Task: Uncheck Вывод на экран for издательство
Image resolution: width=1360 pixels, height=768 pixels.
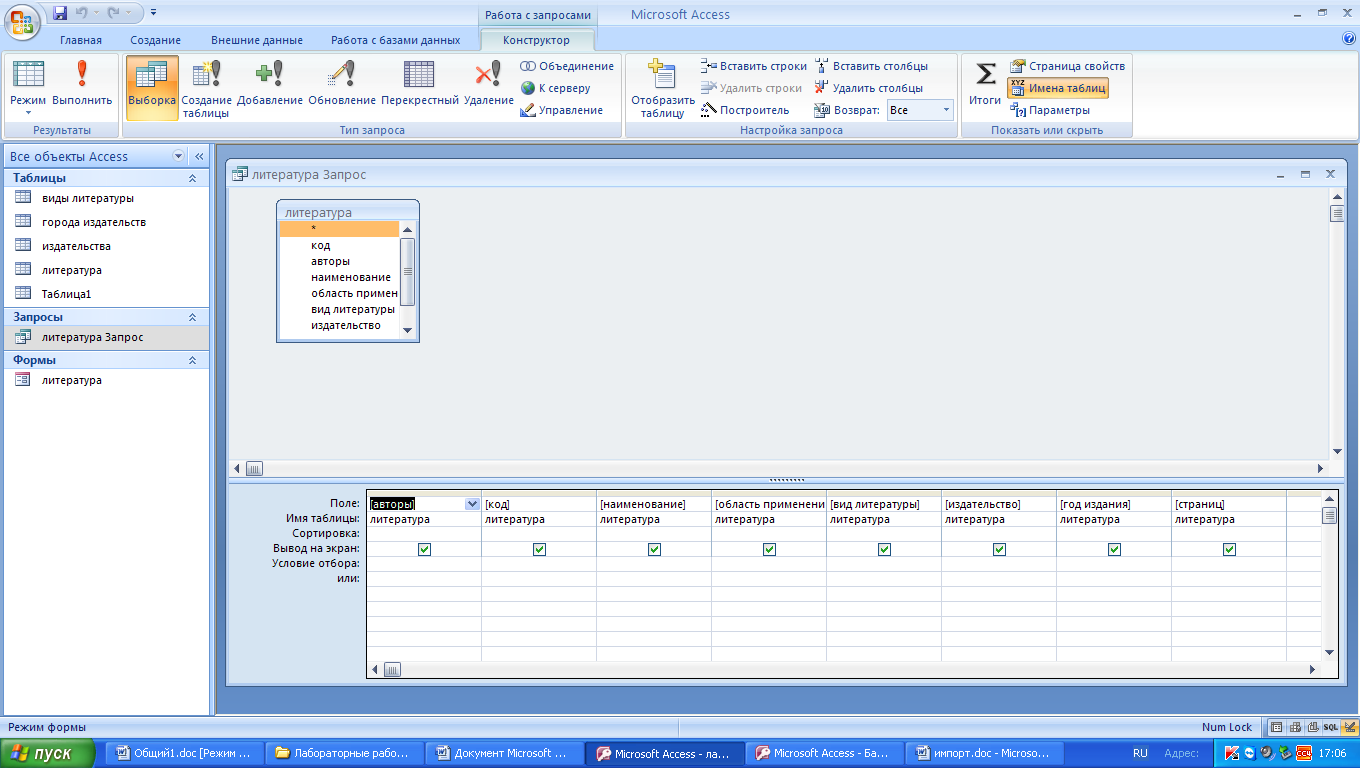Action: (x=999, y=549)
